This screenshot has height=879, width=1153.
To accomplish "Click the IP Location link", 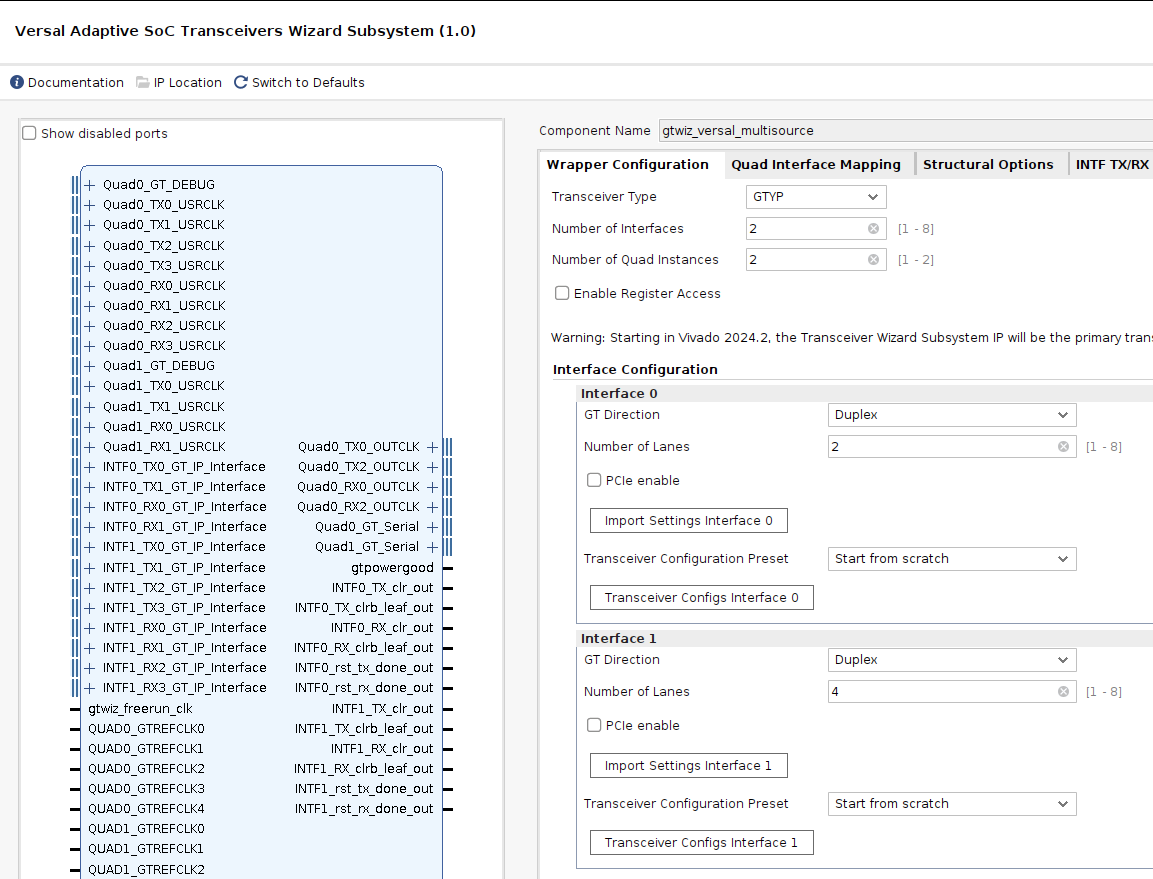I will coord(188,82).
